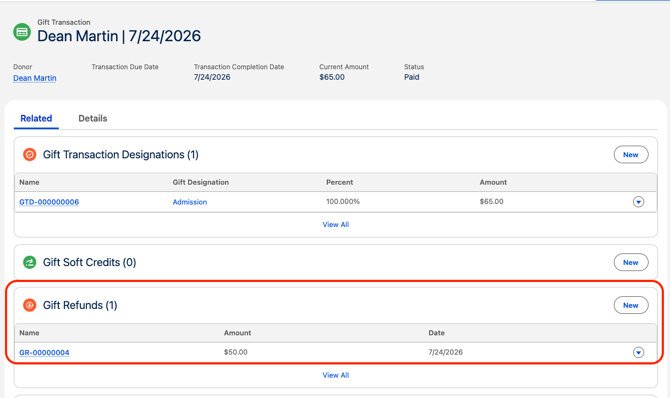Viewport: 670px width, 398px height.
Task: Open the Dean Martin donor link
Action: [x=35, y=78]
